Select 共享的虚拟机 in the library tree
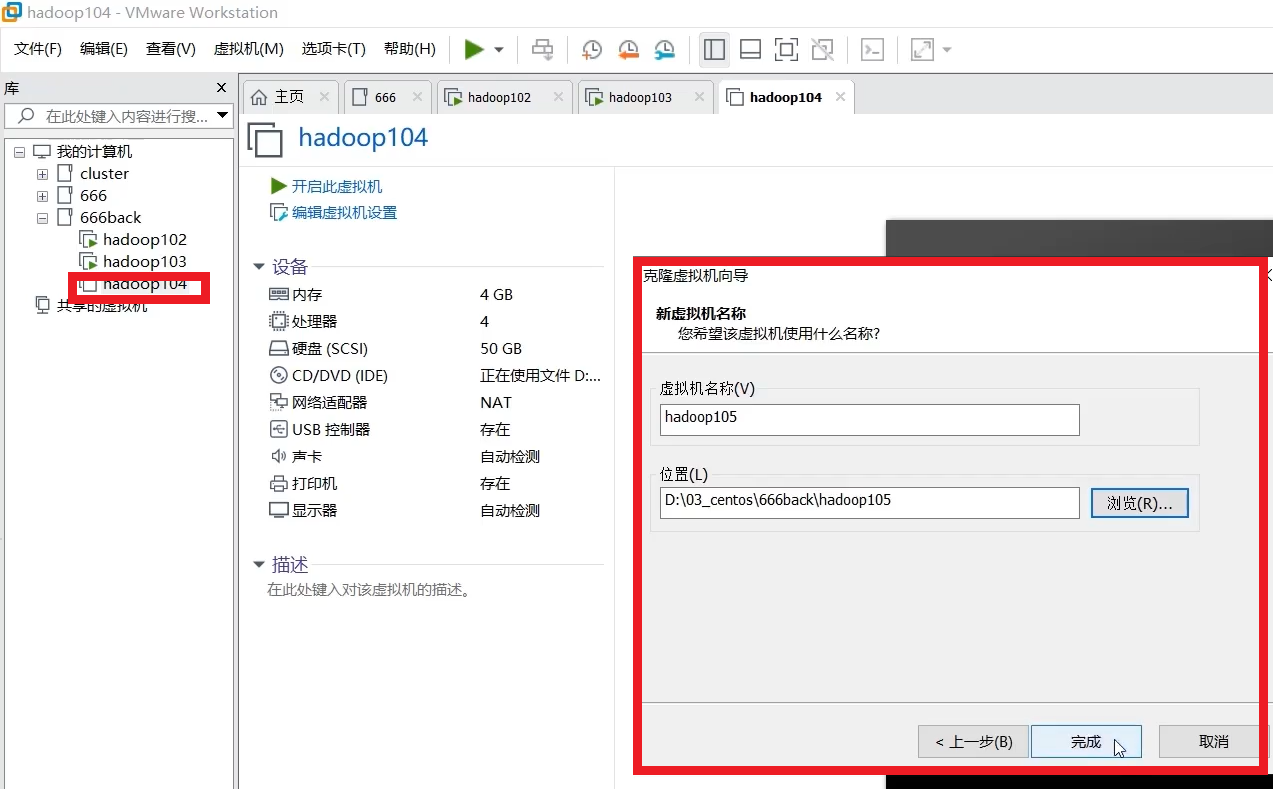Image resolution: width=1273 pixels, height=789 pixels. pos(101,306)
